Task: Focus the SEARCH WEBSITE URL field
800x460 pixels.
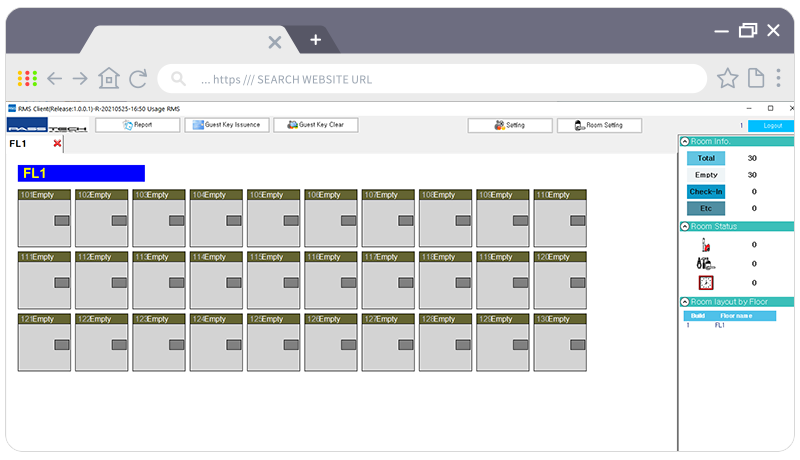Action: pyautogui.click(x=432, y=79)
